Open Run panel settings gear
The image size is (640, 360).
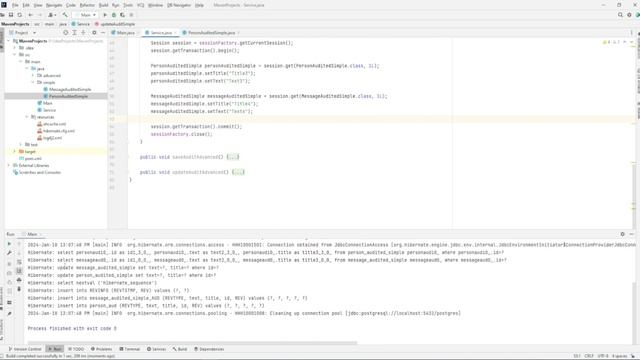click(x=622, y=234)
